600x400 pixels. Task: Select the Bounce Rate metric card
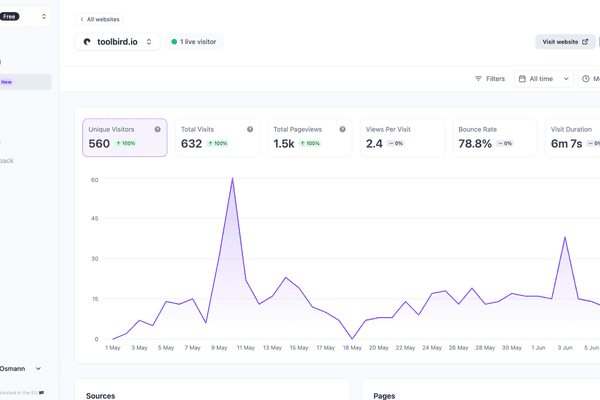(x=495, y=137)
